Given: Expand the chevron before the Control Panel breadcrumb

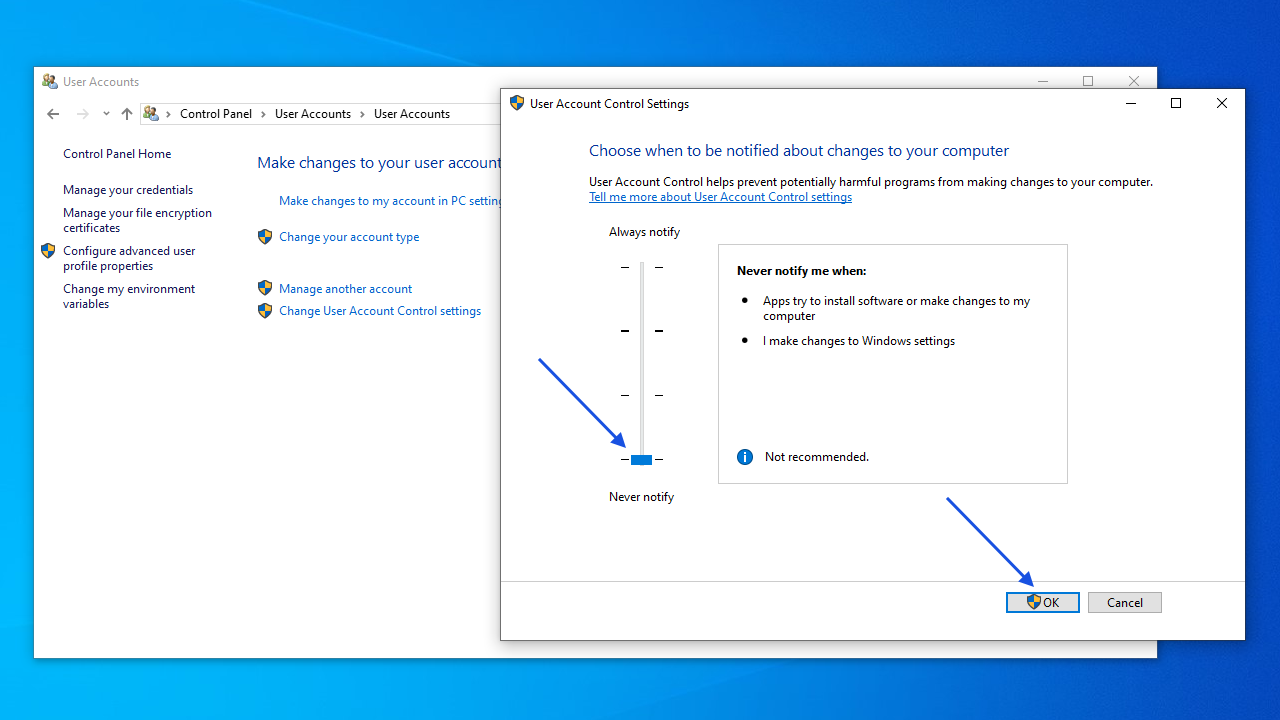Looking at the screenshot, I should (169, 114).
